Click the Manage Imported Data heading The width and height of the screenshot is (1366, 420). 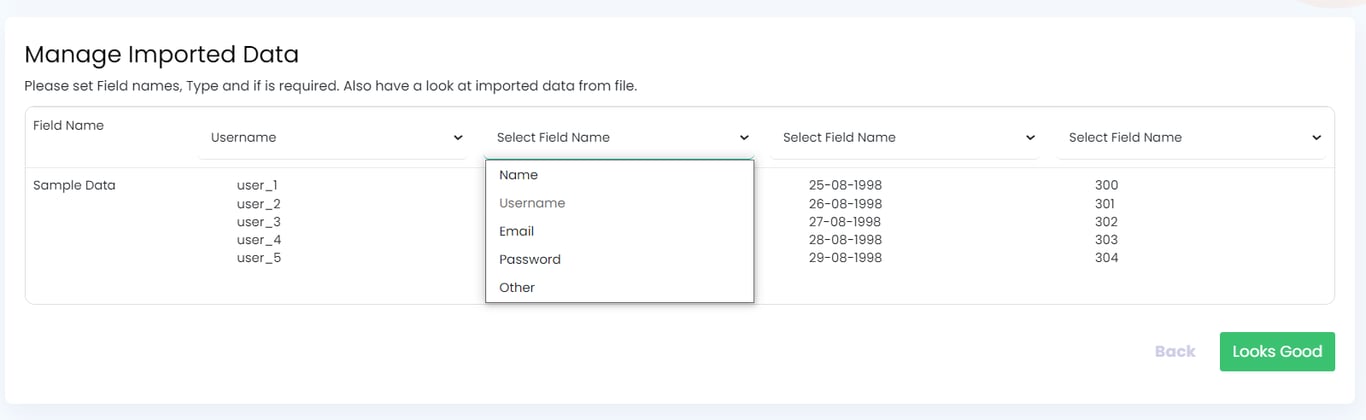[x=162, y=54]
